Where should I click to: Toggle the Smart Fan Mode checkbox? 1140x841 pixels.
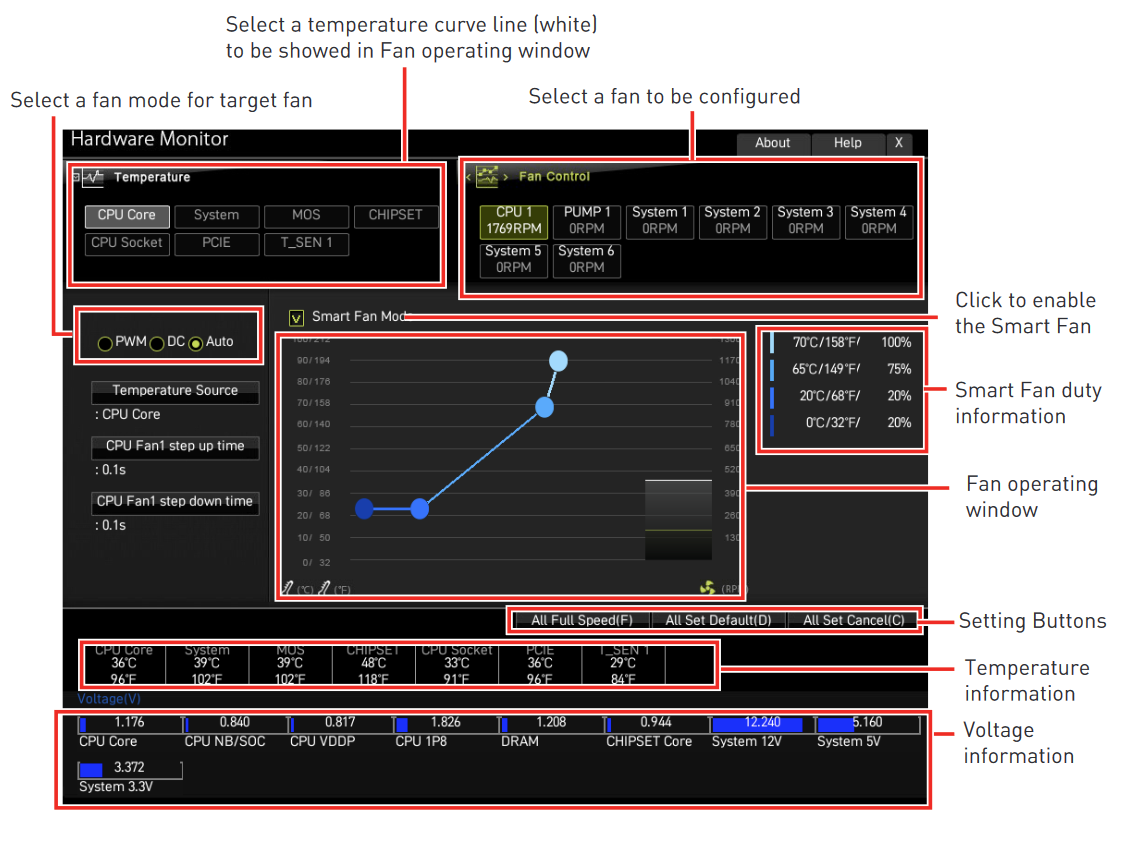297,318
